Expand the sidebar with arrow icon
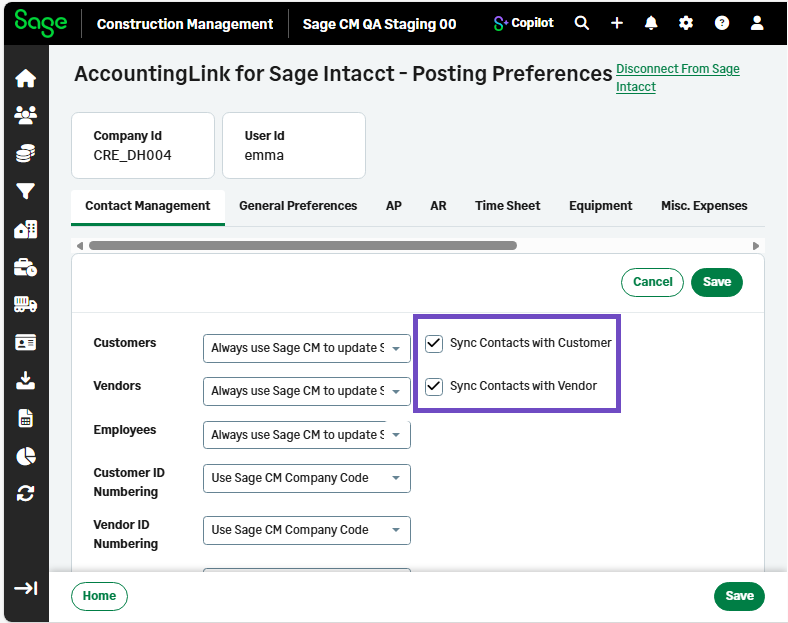Image resolution: width=788 pixels, height=623 pixels. (x=25, y=588)
